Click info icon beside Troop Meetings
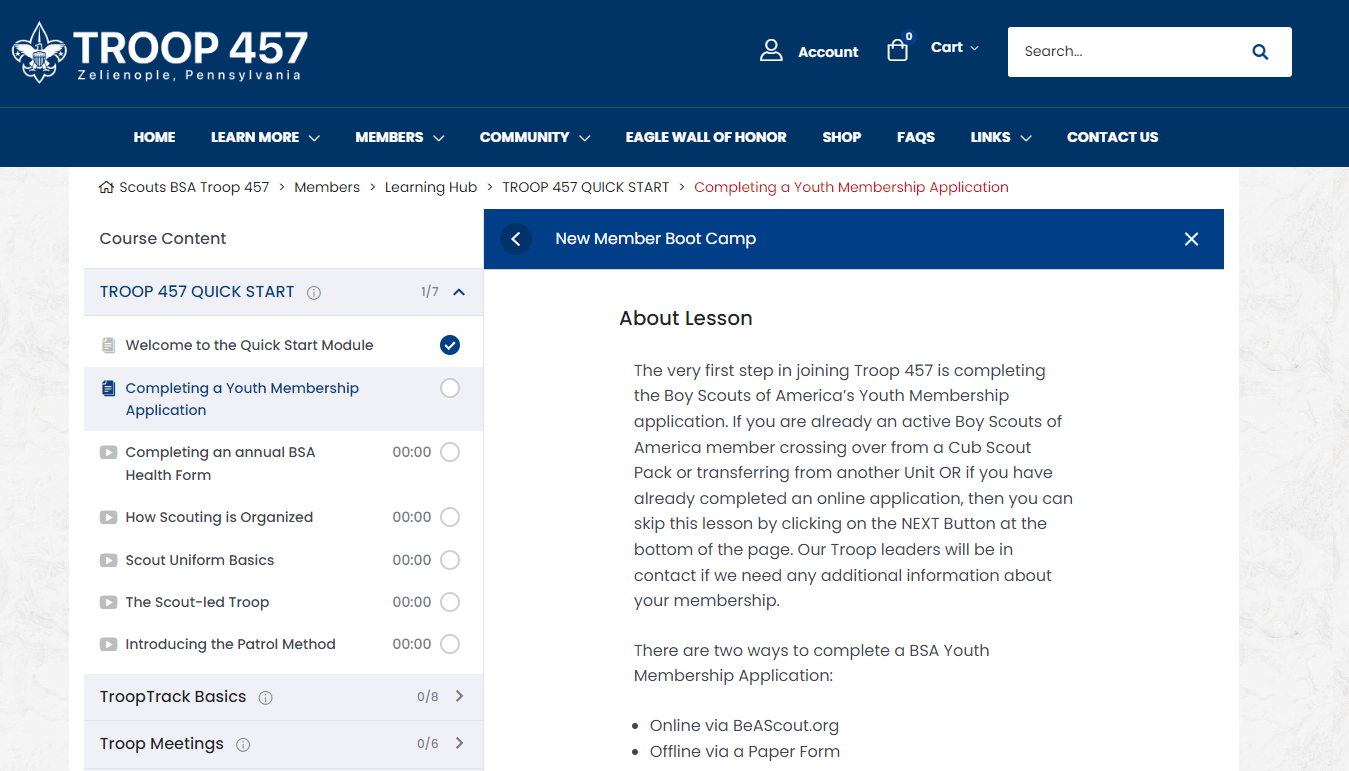Viewport: 1349px width, 771px height. (x=243, y=745)
